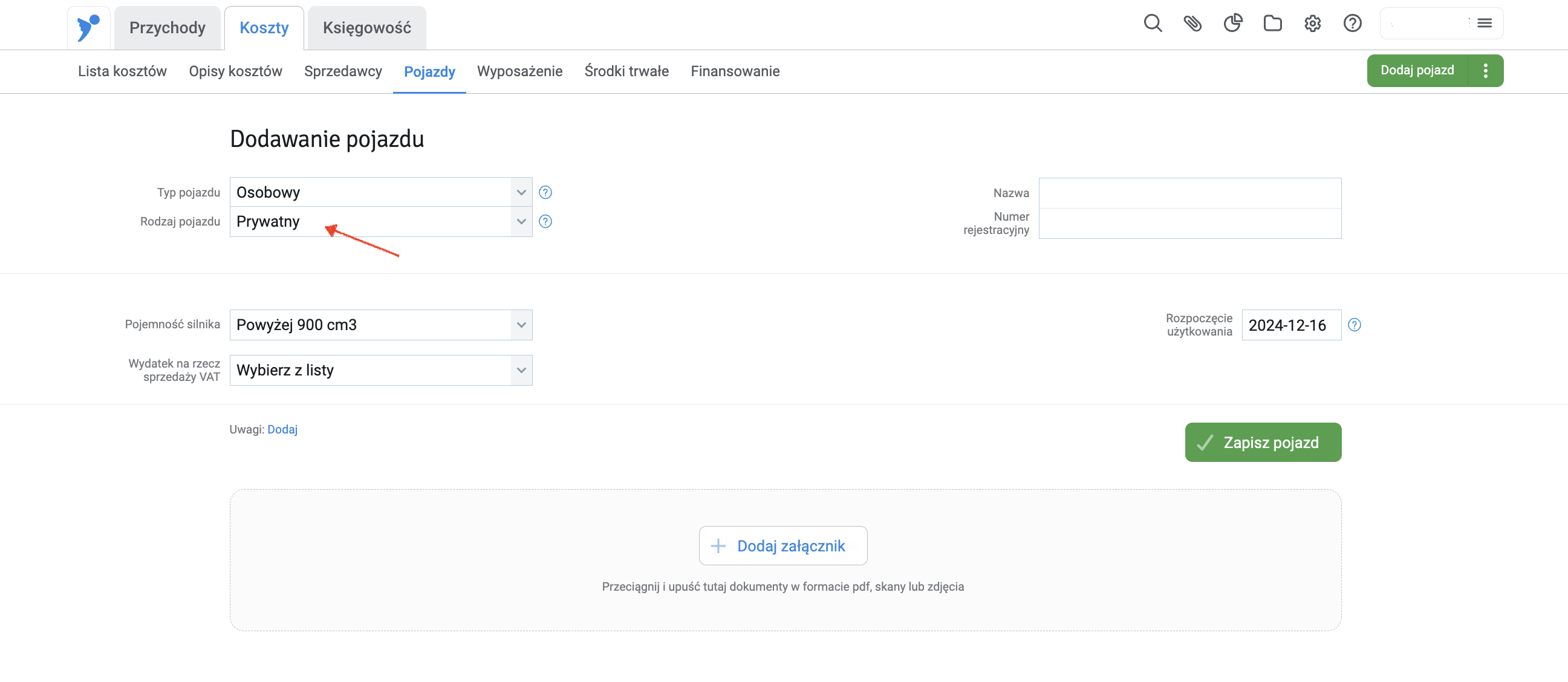Screen dimensions: 1568x682
Task: Expand the Typ pojazdu dropdown
Action: (x=380, y=192)
